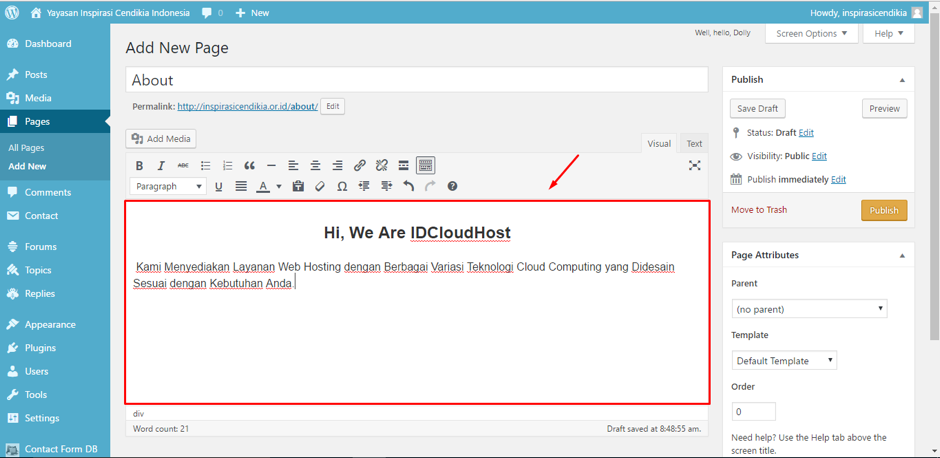940x458 pixels.
Task: Decrease the text indent
Action: [x=364, y=186]
